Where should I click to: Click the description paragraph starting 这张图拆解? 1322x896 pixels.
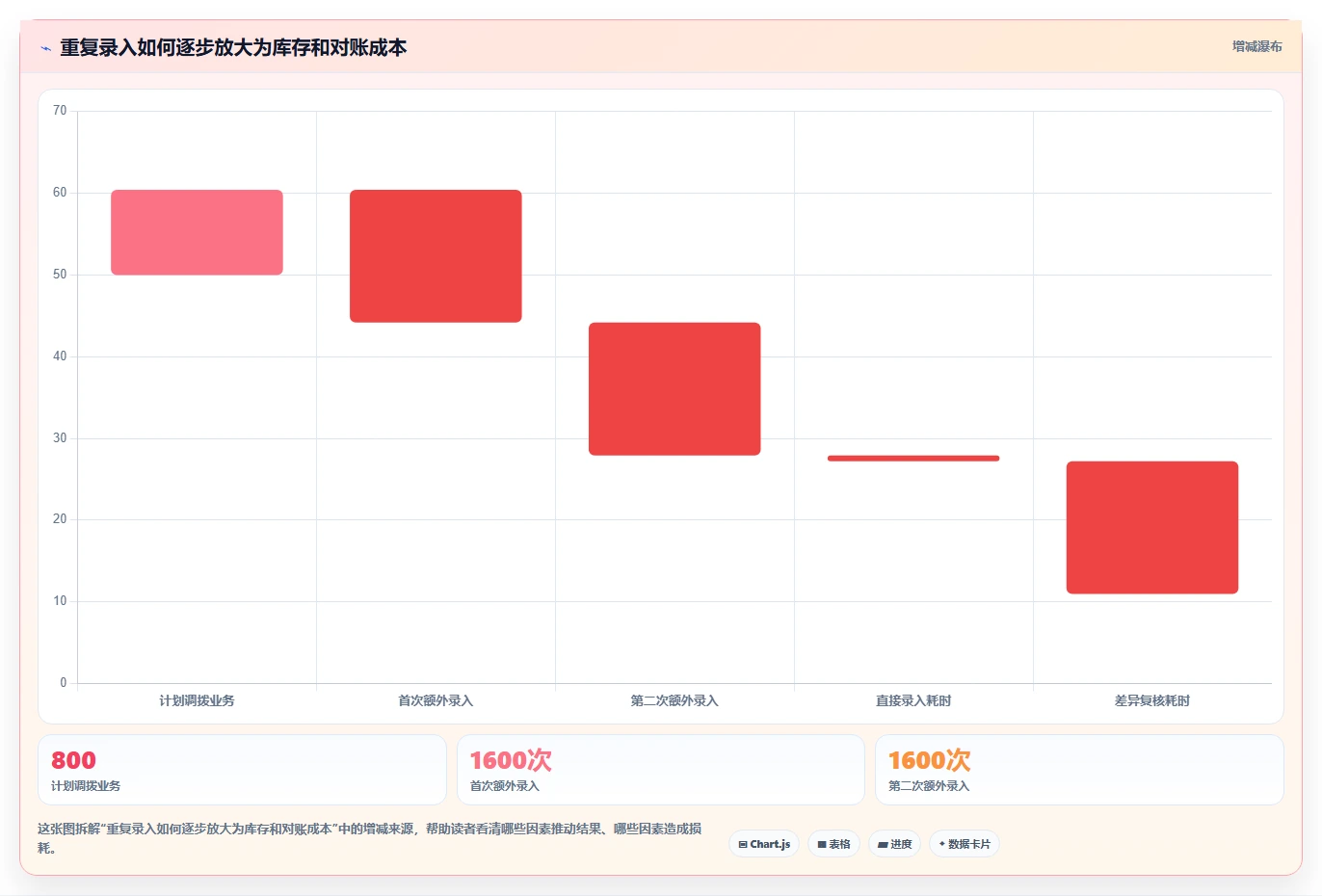pos(370,838)
